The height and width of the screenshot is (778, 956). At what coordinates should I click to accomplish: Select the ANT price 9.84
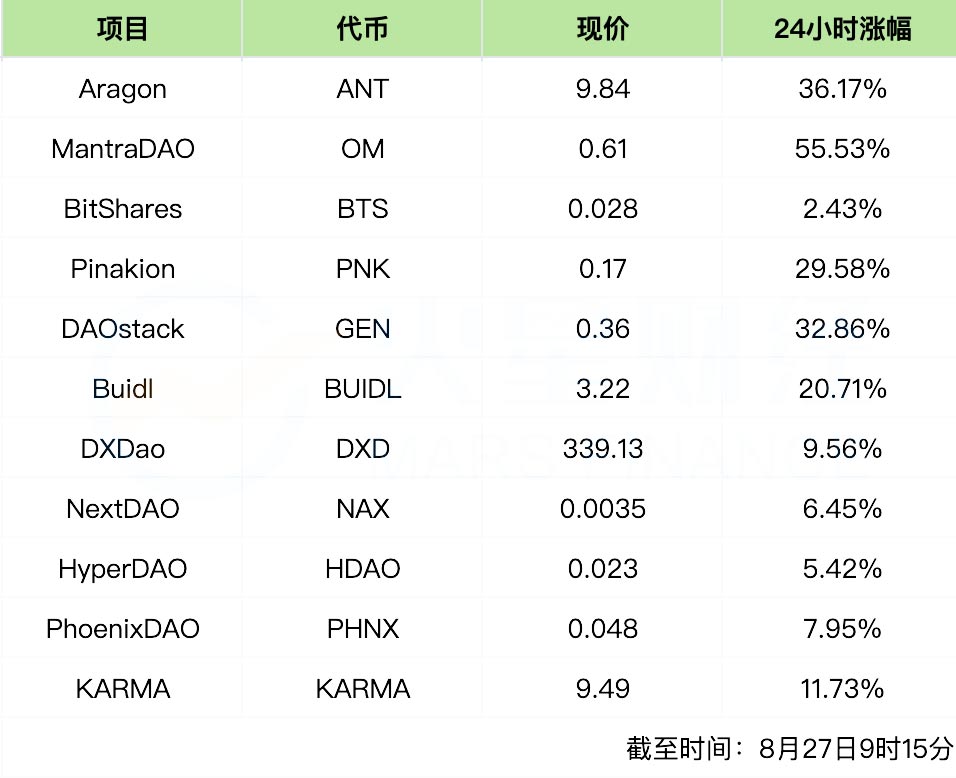[x=602, y=89]
